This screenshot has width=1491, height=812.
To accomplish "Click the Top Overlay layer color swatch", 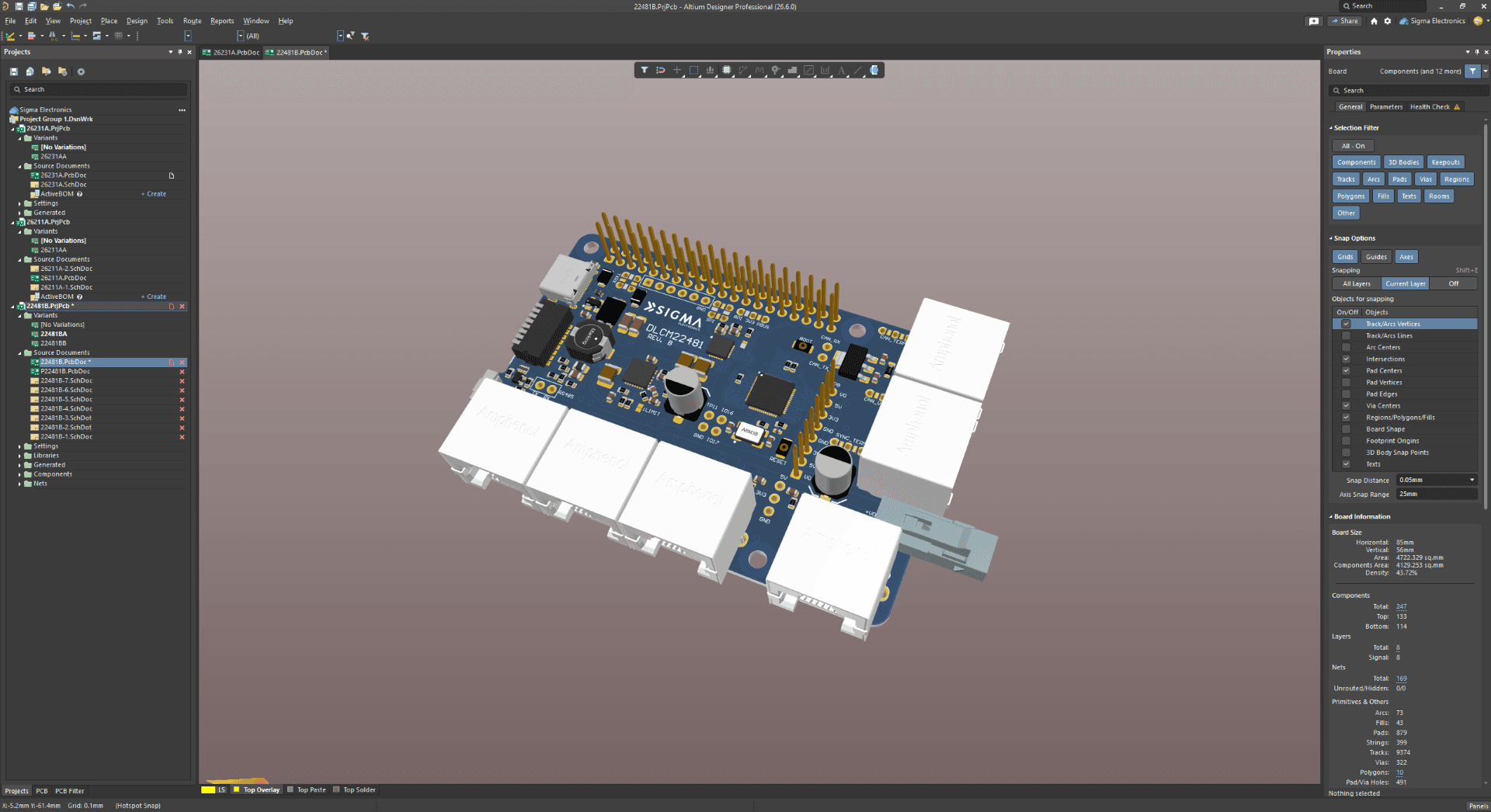I will click(x=237, y=790).
